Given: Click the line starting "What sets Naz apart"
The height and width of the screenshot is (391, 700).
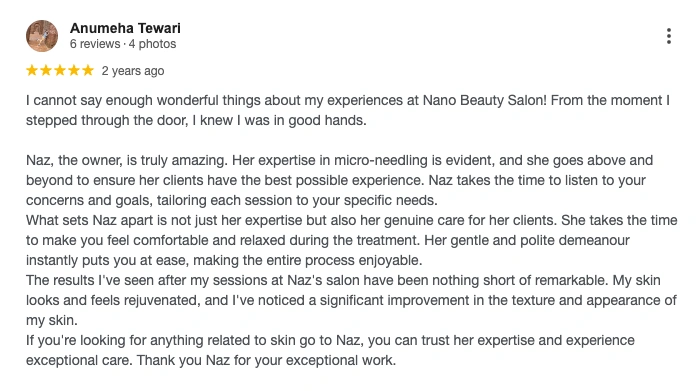Looking at the screenshot, I should (x=351, y=220).
